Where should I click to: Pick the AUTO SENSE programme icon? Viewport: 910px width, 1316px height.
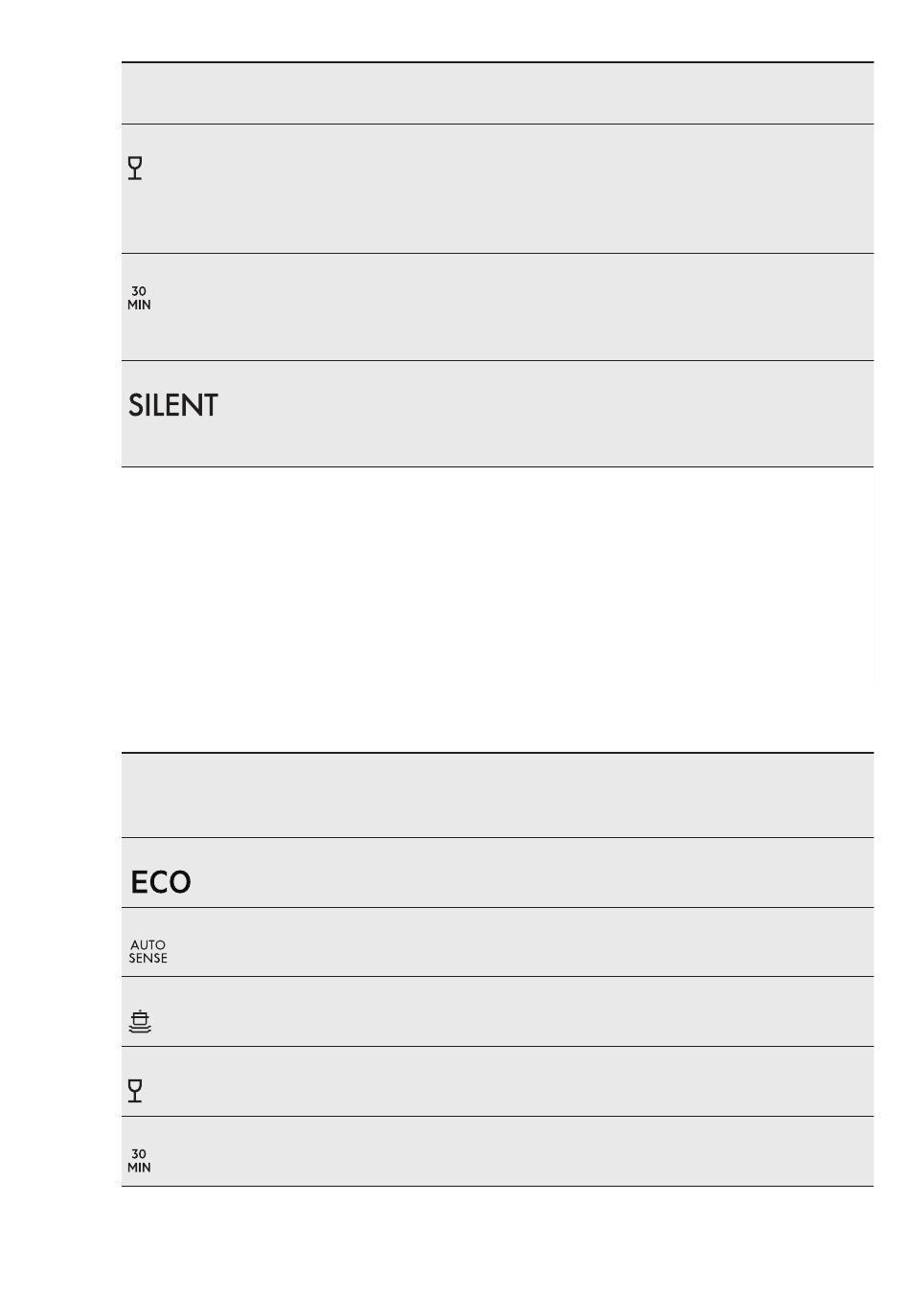pos(148,951)
